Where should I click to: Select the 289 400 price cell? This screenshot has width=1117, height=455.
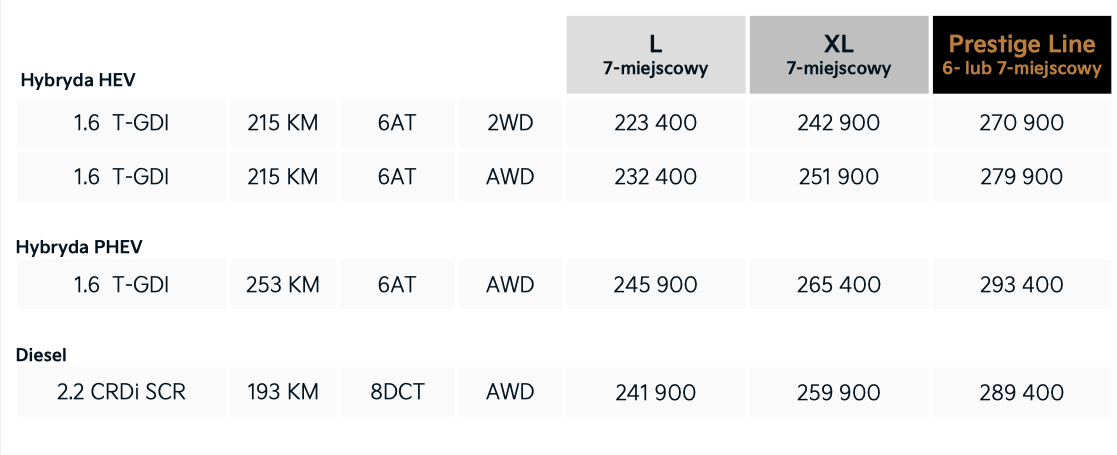point(1021,393)
